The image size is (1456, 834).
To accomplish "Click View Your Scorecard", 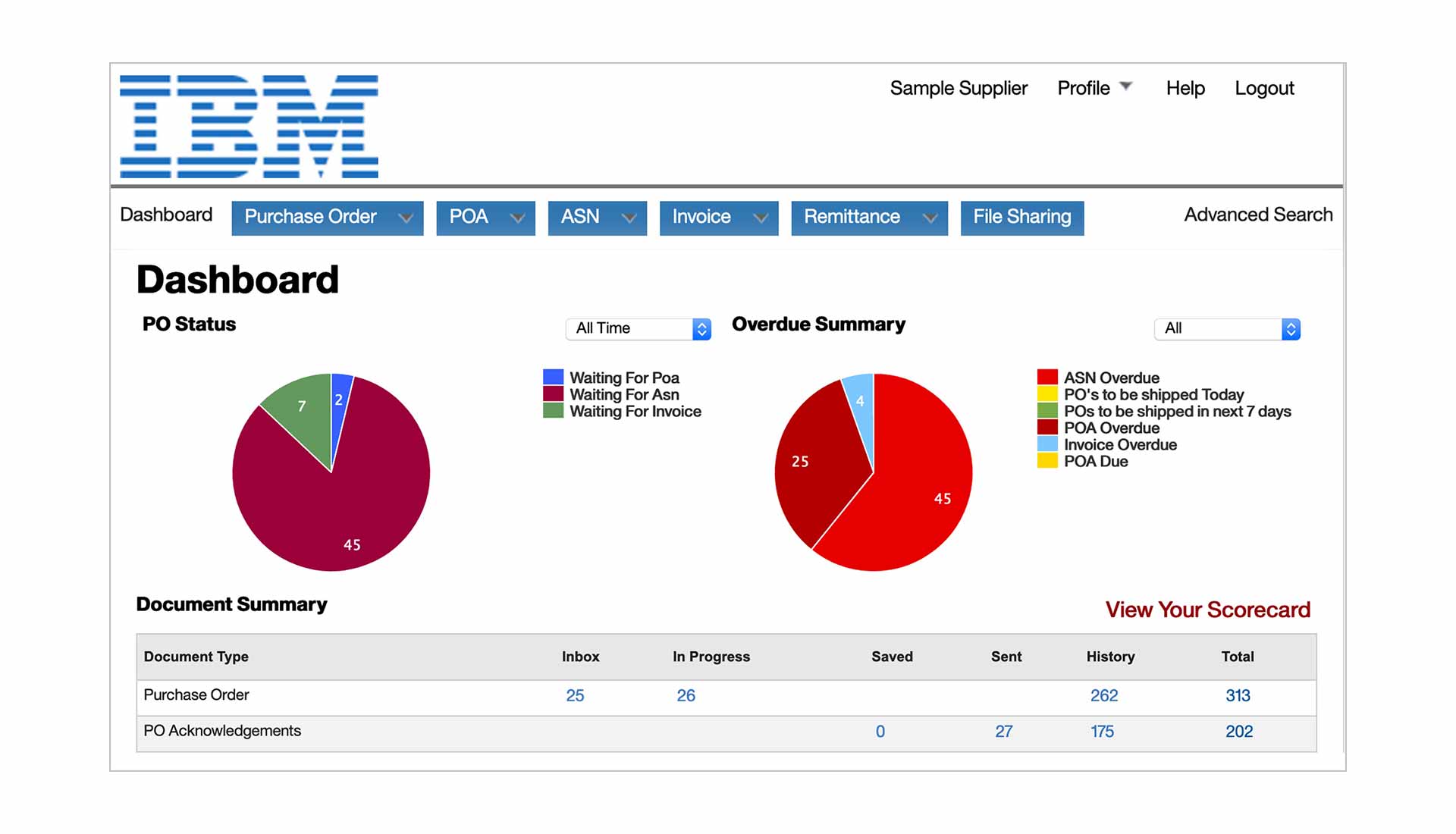I will pyautogui.click(x=1207, y=610).
